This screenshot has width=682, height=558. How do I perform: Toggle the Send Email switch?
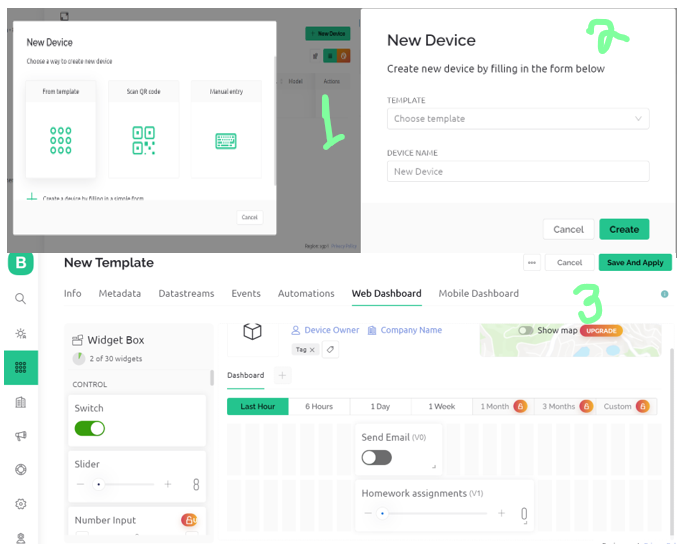tap(377, 458)
